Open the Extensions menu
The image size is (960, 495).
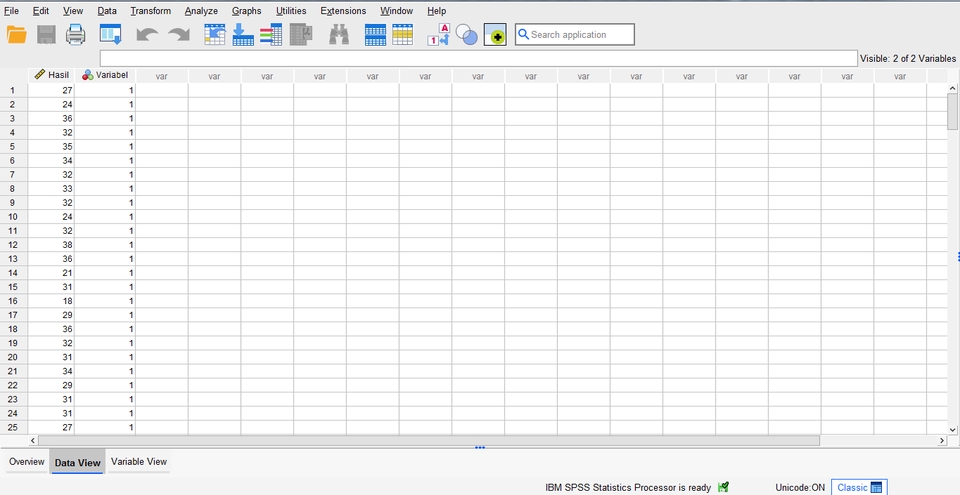point(343,10)
